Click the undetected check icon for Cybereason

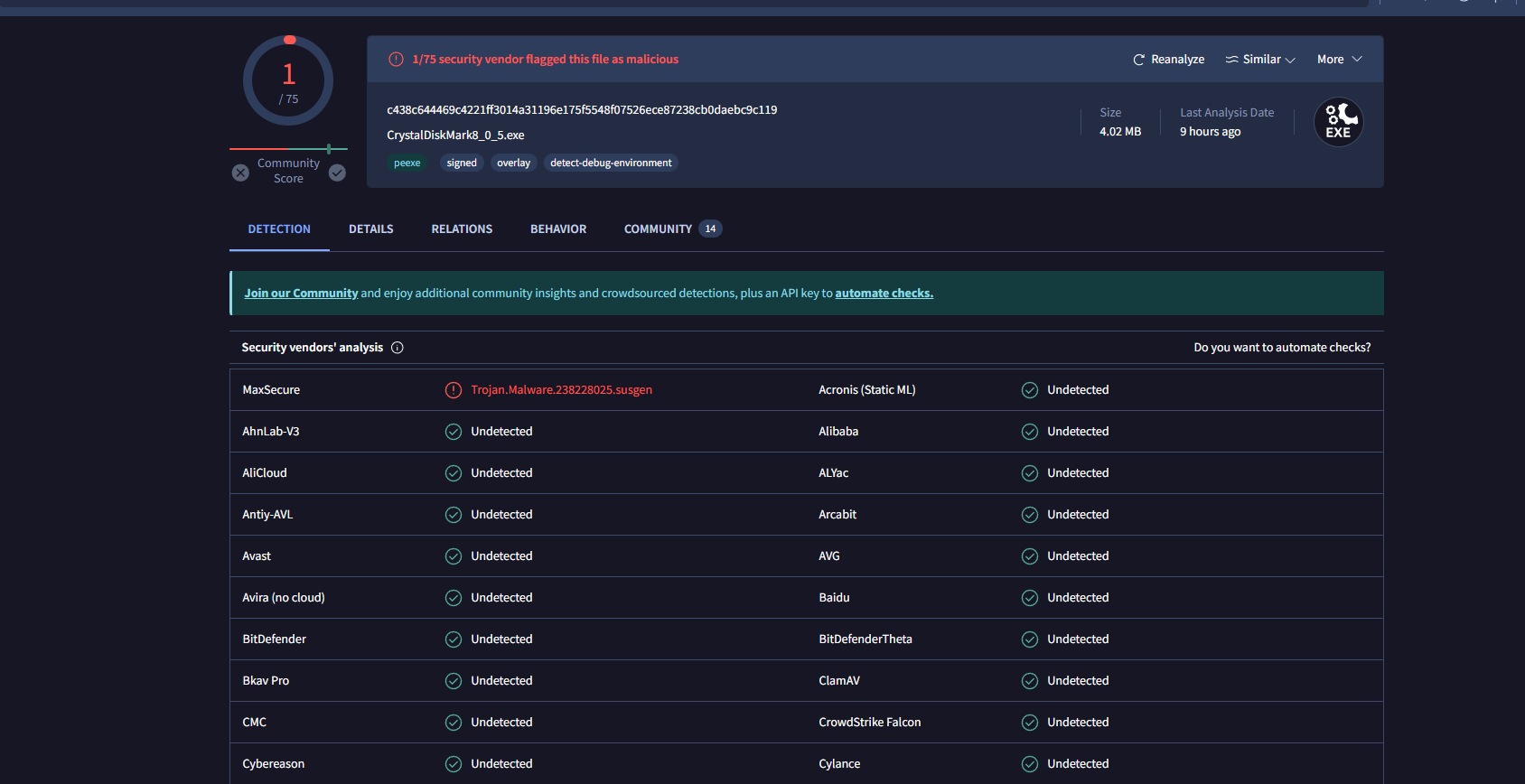tap(454, 764)
